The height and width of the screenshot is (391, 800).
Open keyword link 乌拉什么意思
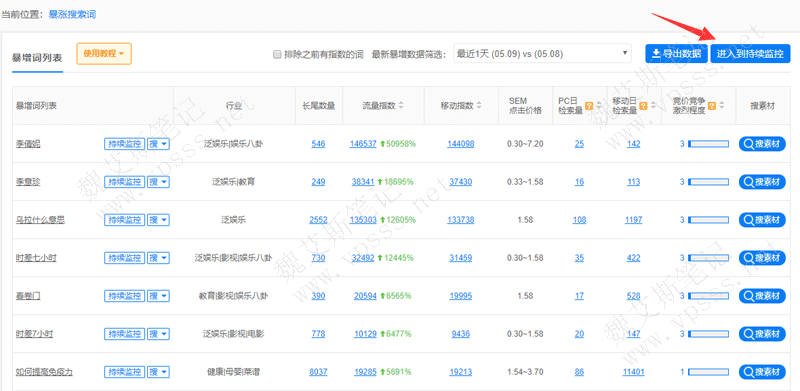(40, 220)
